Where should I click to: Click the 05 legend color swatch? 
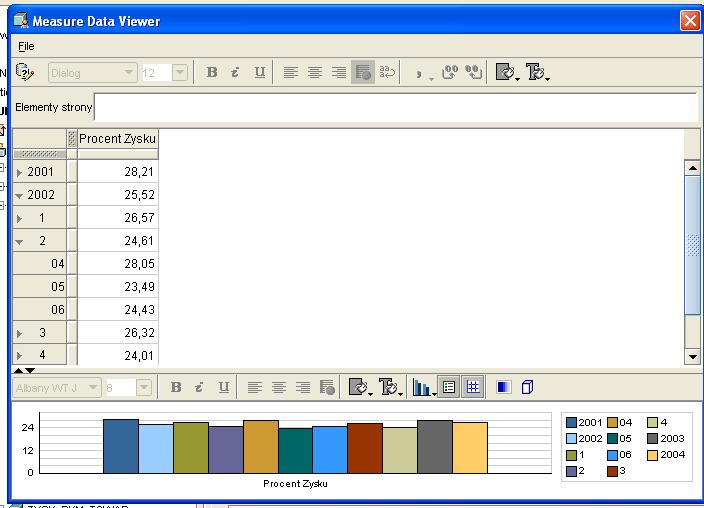click(x=612, y=439)
